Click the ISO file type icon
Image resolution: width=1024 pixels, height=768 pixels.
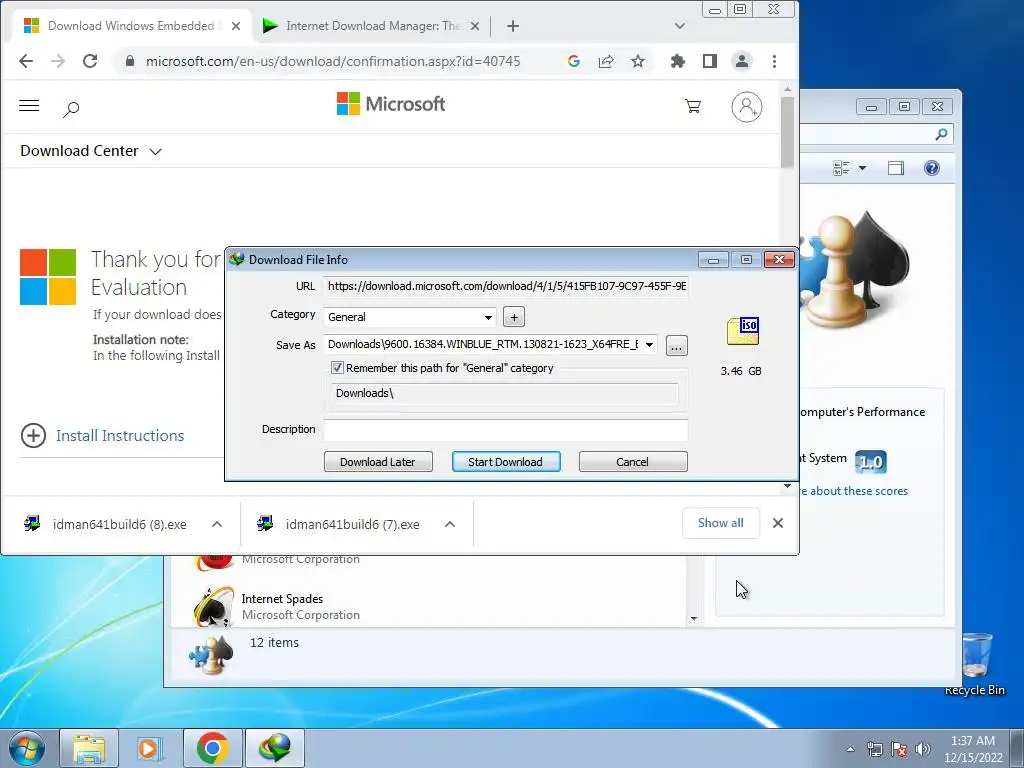[x=743, y=331]
